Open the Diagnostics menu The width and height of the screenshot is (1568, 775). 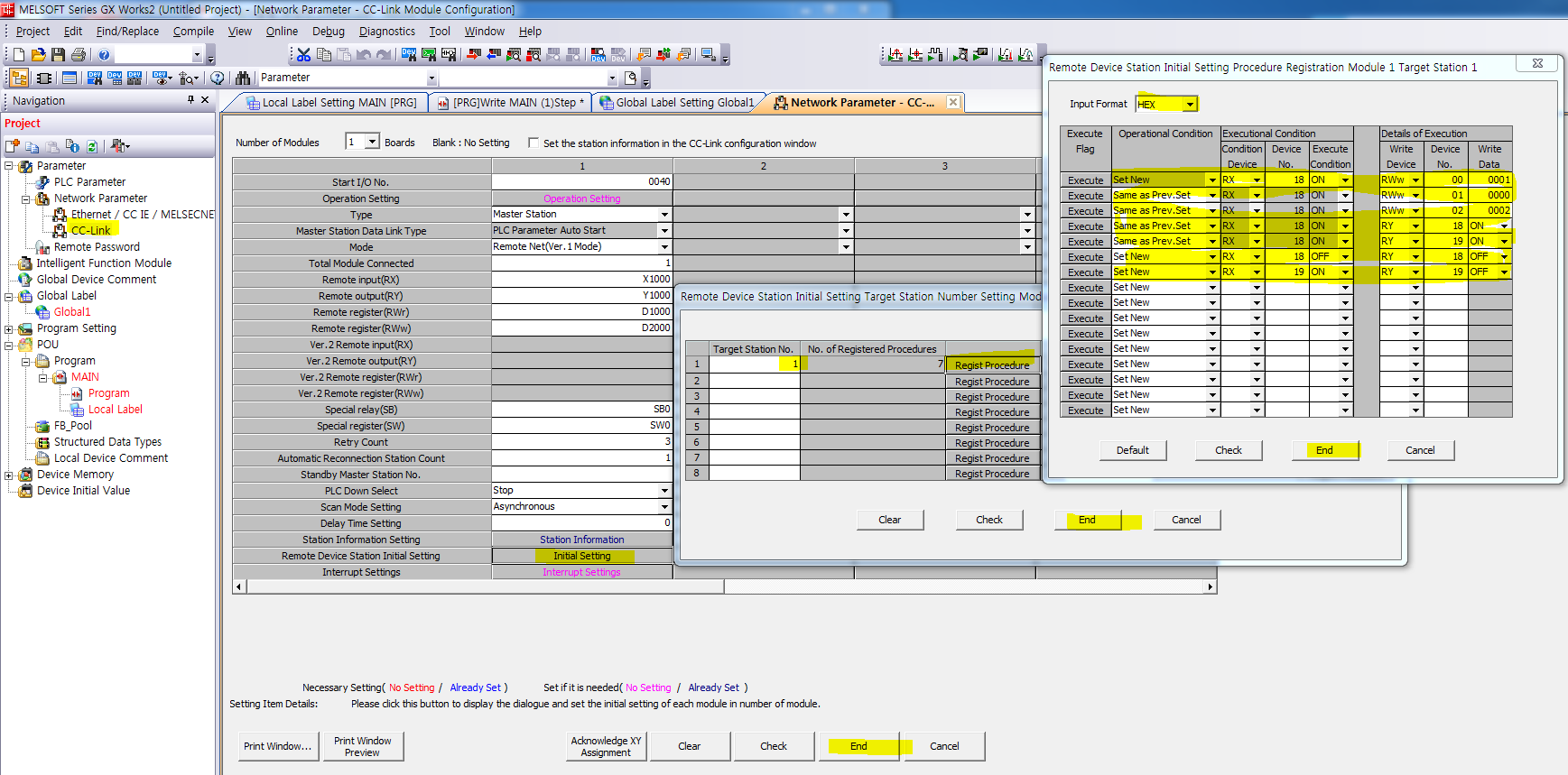[x=387, y=32]
